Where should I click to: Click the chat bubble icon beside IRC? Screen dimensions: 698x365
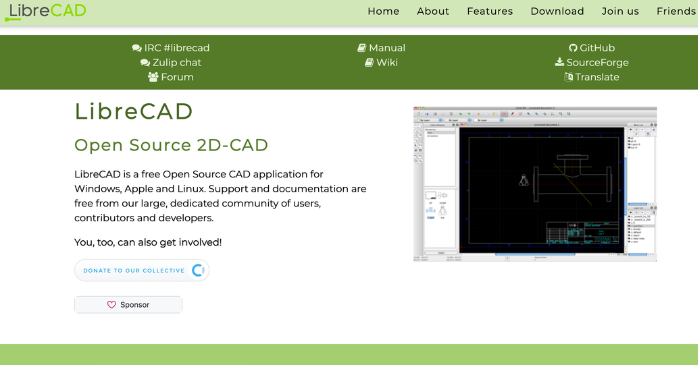click(x=137, y=48)
